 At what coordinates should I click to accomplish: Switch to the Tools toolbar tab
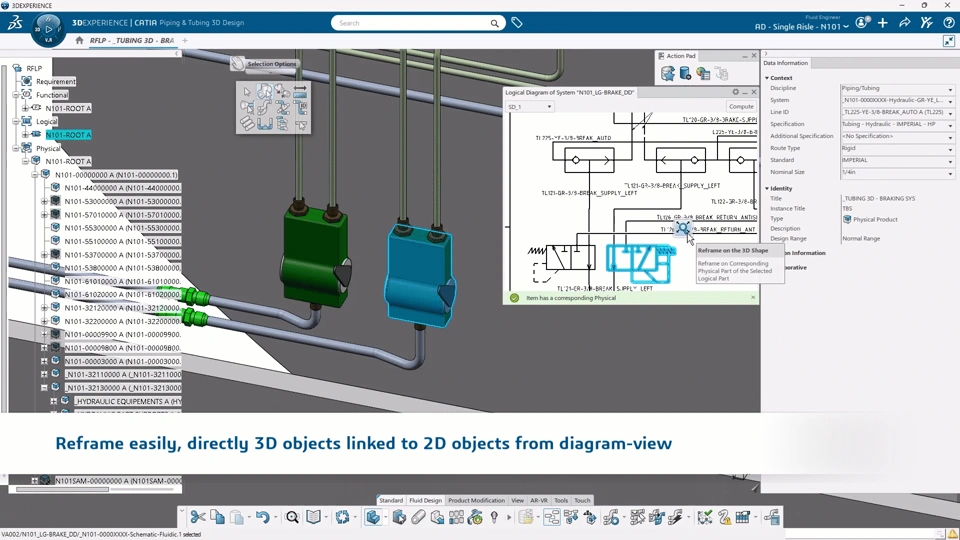[561, 500]
